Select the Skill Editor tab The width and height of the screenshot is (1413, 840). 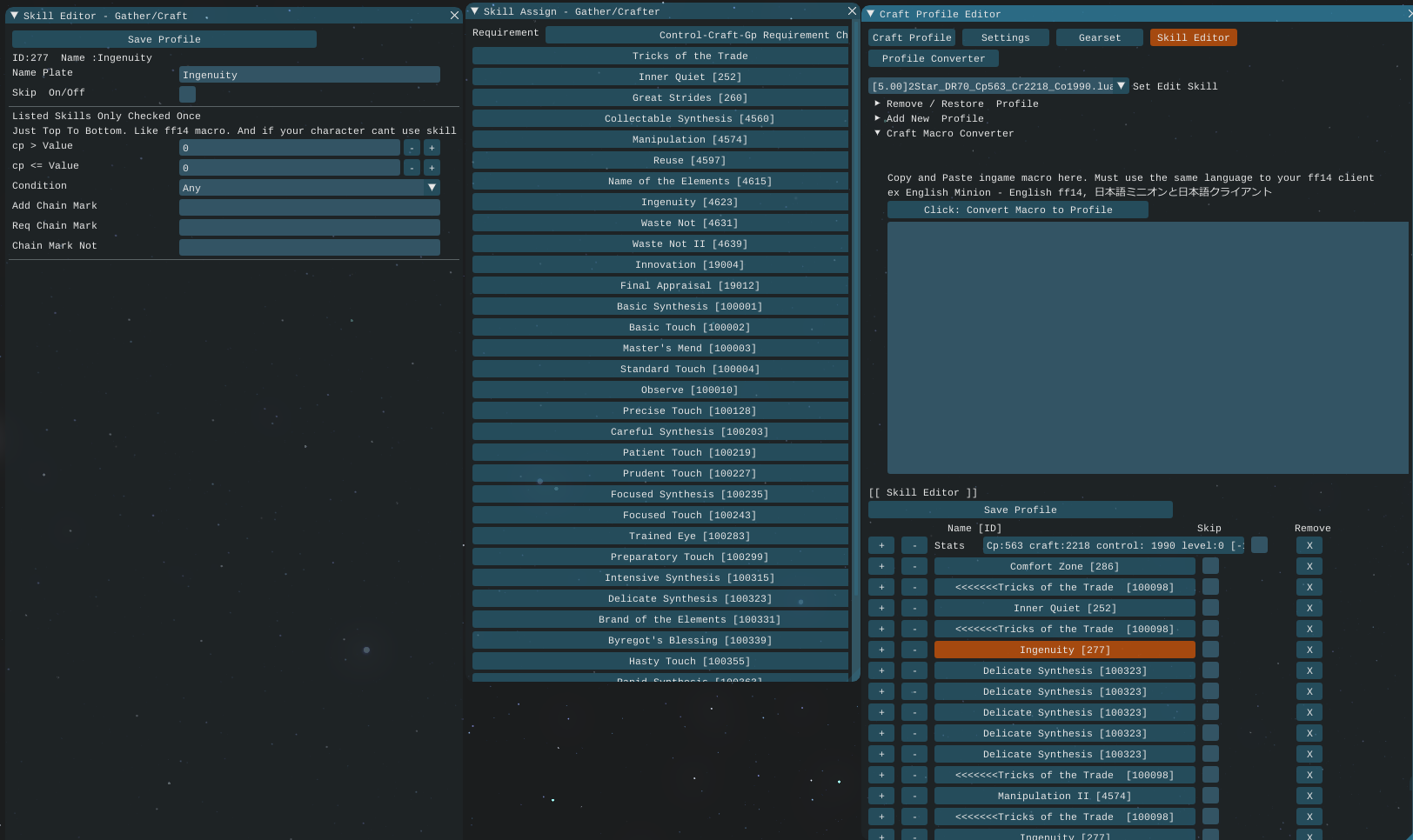point(1193,37)
